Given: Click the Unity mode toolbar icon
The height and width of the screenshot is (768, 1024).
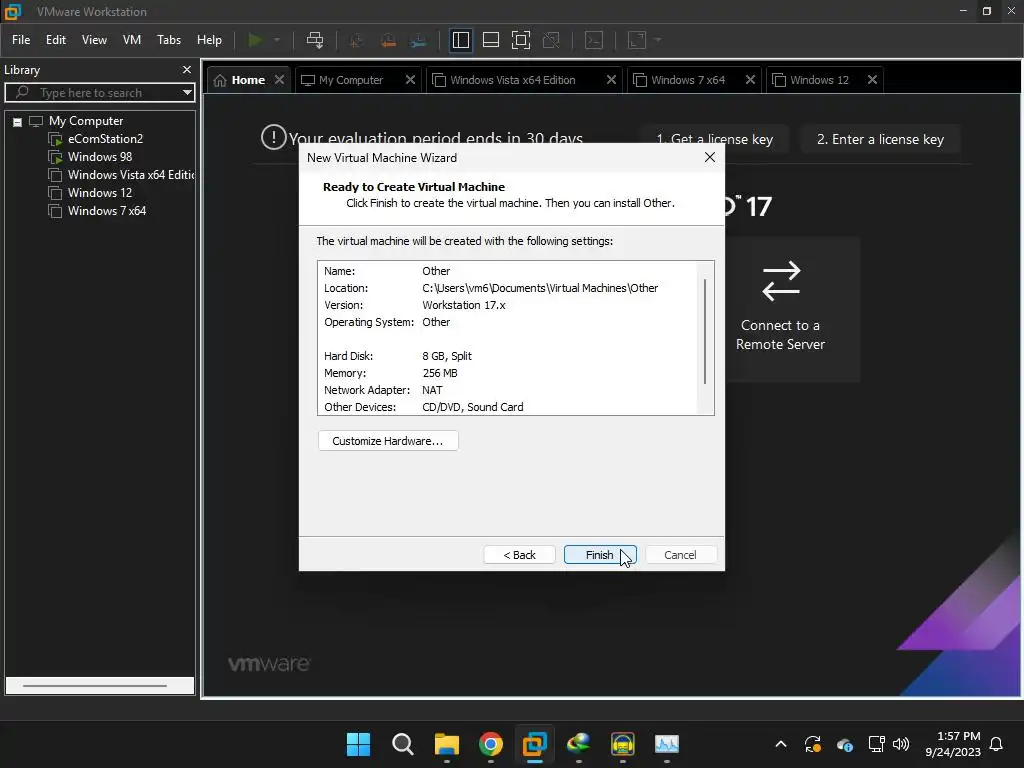Looking at the screenshot, I should click(x=551, y=40).
